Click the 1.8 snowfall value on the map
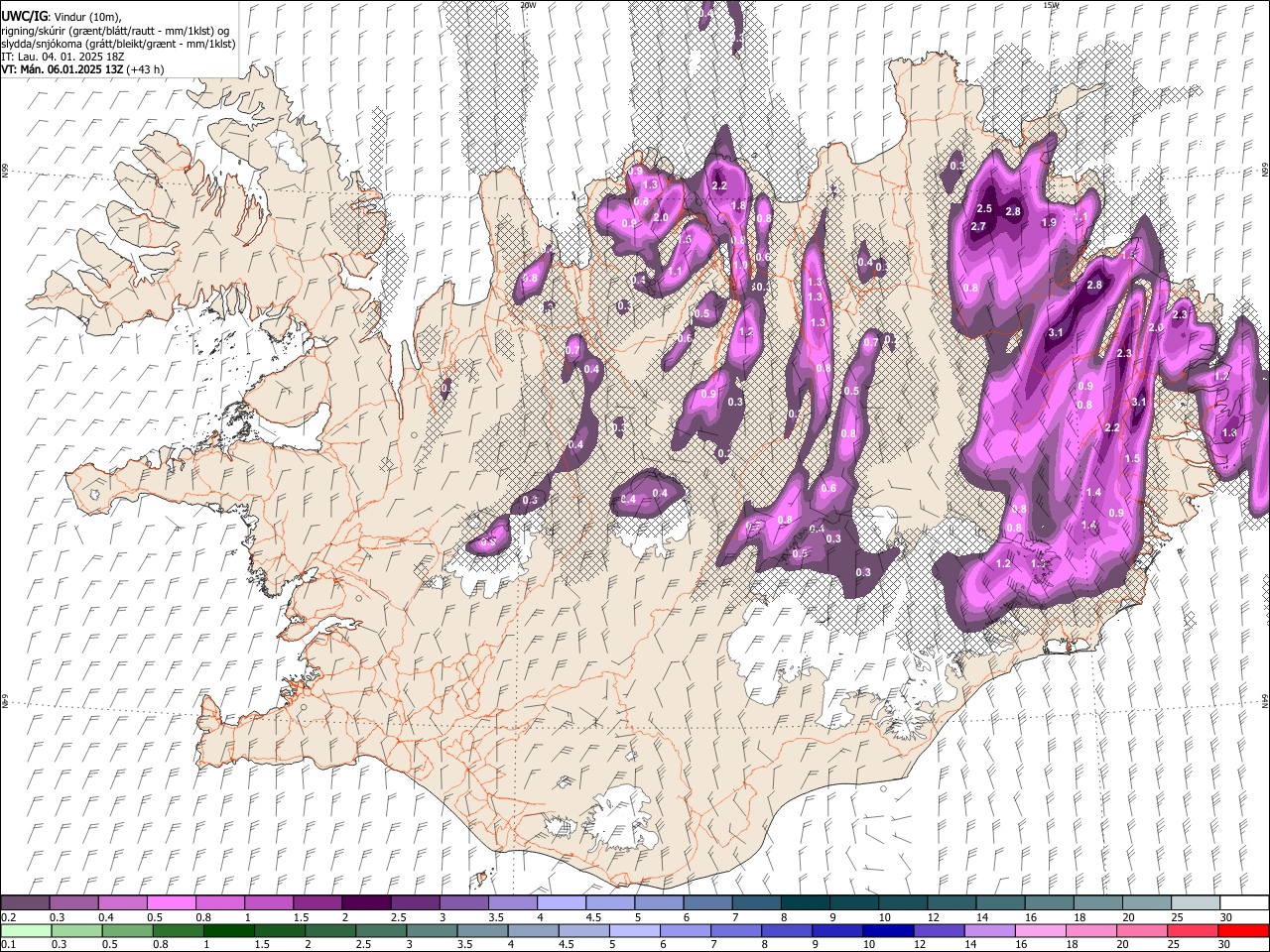 pos(738,206)
